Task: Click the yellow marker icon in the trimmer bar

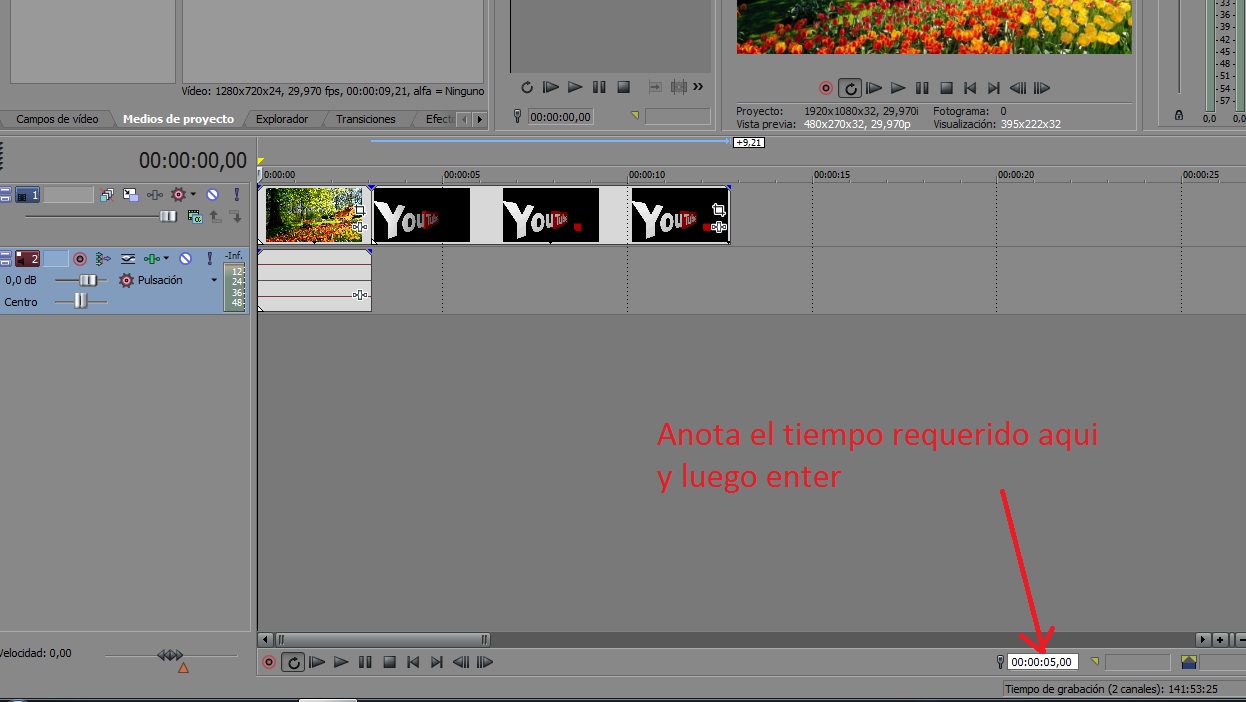Action: (634, 116)
